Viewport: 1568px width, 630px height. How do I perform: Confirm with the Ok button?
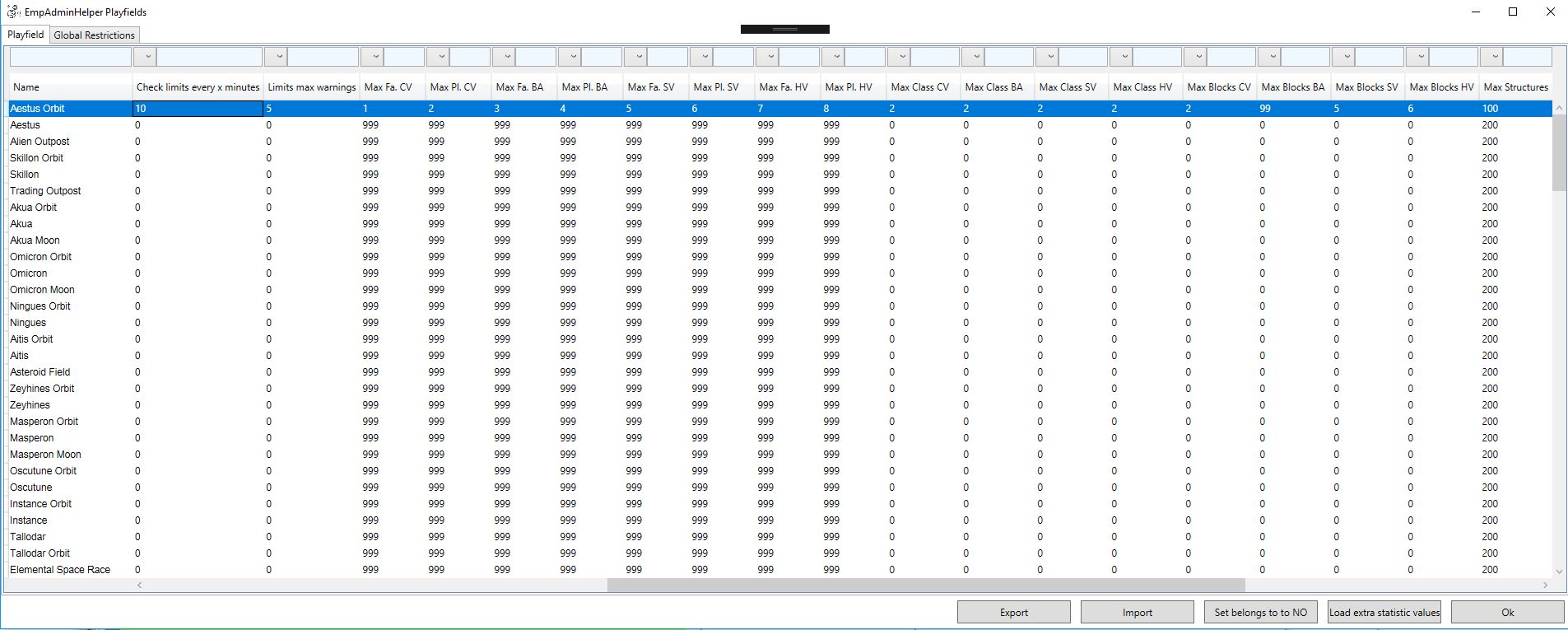click(1507, 612)
